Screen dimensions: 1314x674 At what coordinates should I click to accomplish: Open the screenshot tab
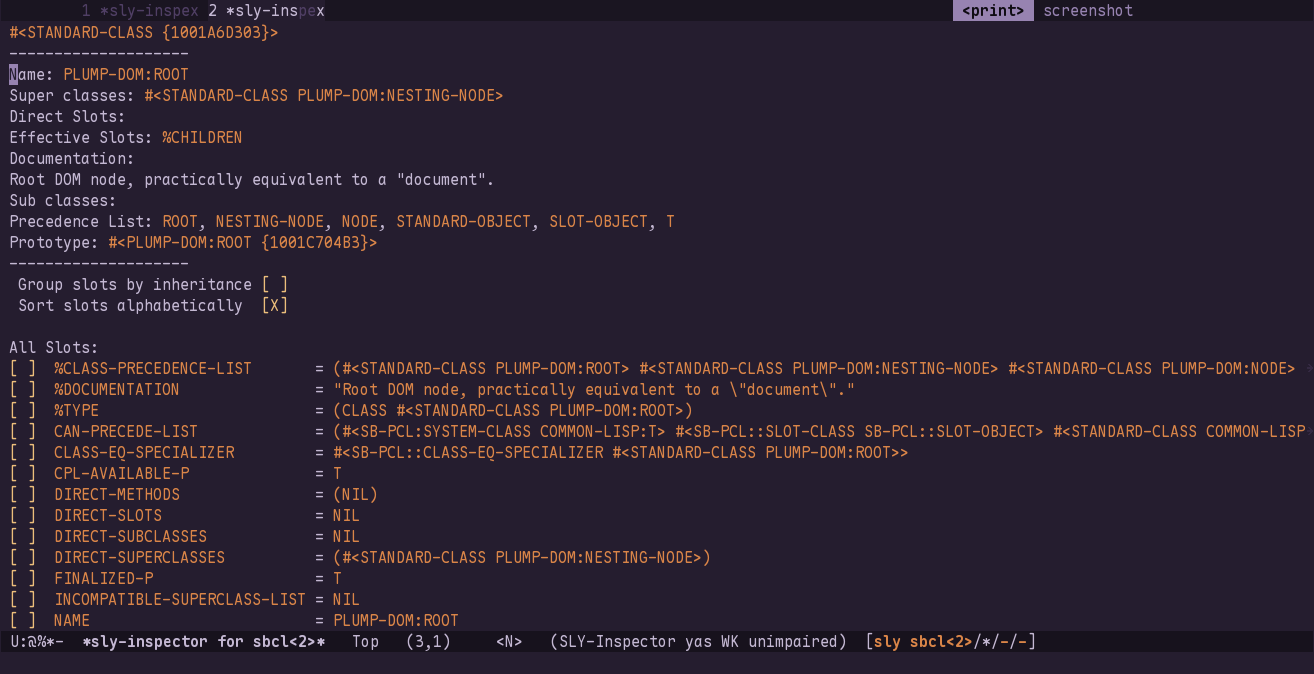(x=1088, y=11)
